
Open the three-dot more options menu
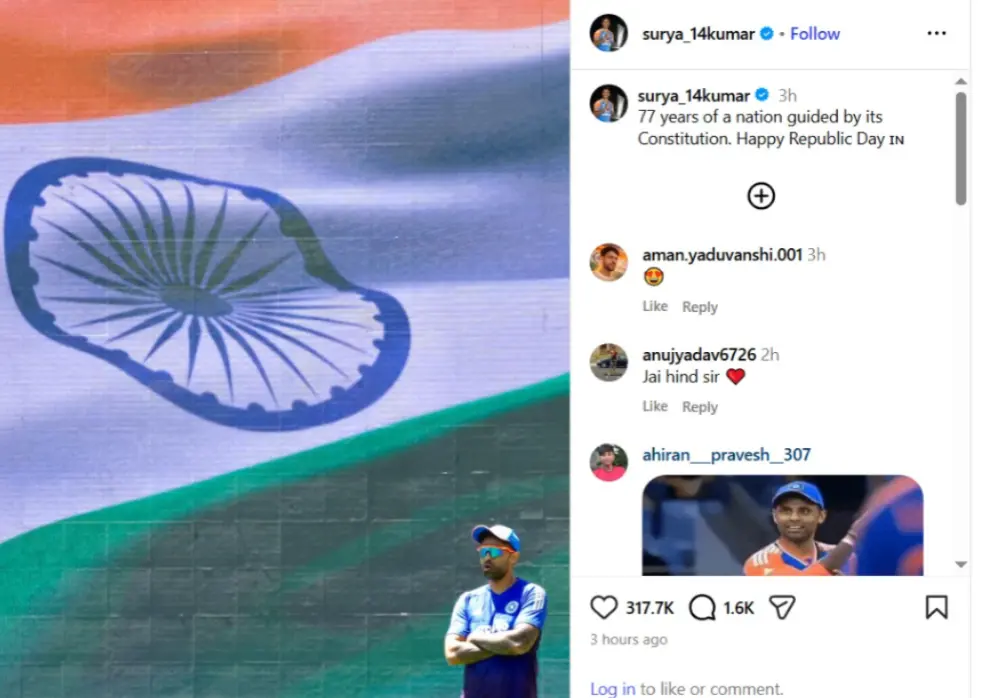937,33
